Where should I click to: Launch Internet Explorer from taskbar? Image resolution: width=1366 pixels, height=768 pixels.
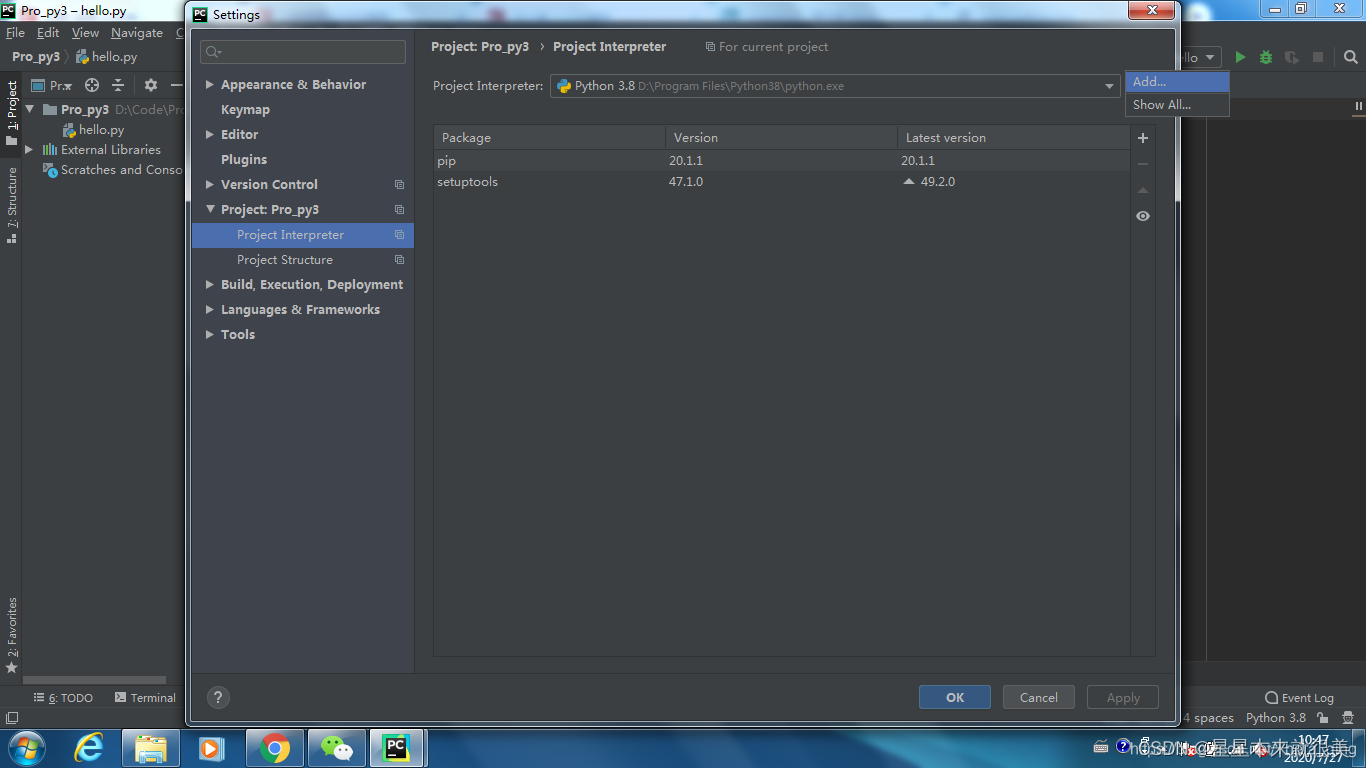(x=89, y=748)
